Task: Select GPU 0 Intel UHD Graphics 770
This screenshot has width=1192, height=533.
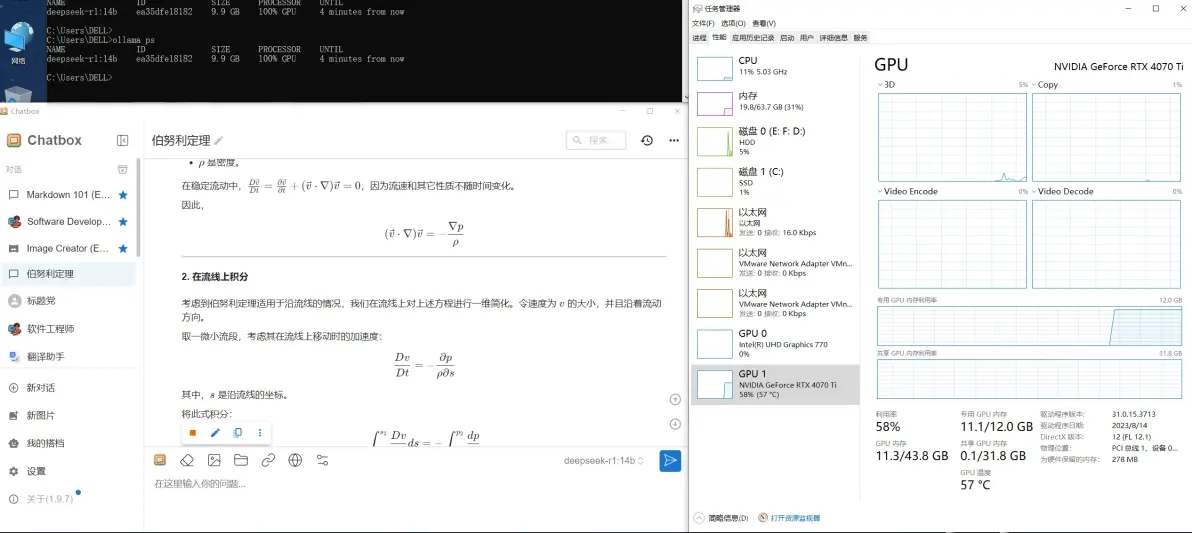Action: tap(775, 344)
